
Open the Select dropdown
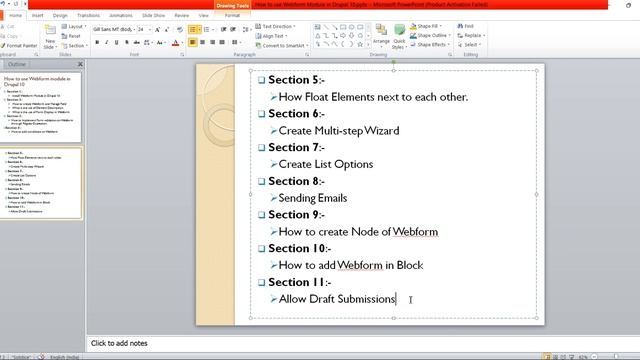coord(469,44)
